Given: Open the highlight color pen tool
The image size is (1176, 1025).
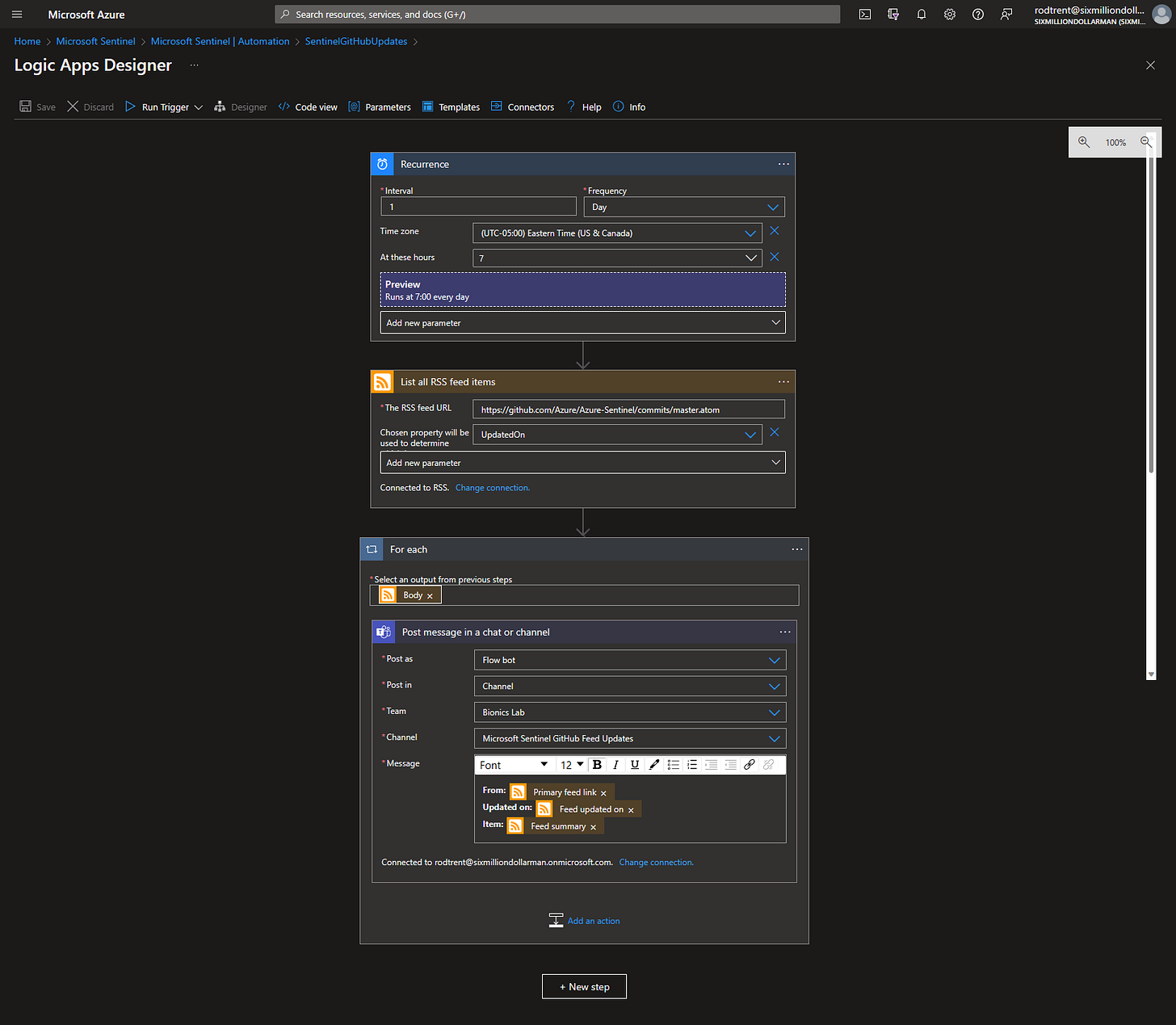Looking at the screenshot, I should point(654,765).
